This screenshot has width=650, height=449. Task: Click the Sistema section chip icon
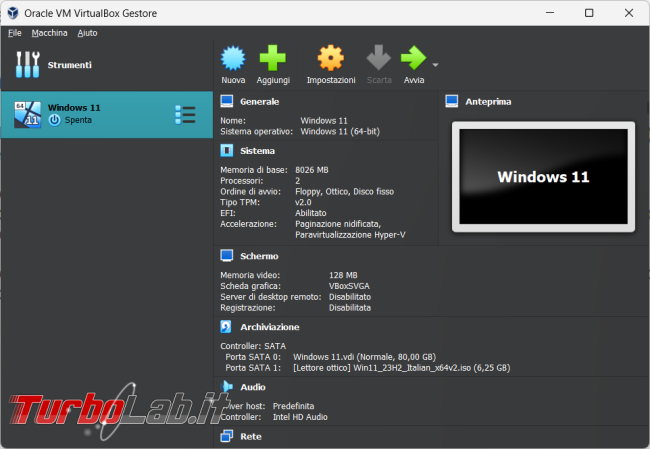pyautogui.click(x=227, y=150)
